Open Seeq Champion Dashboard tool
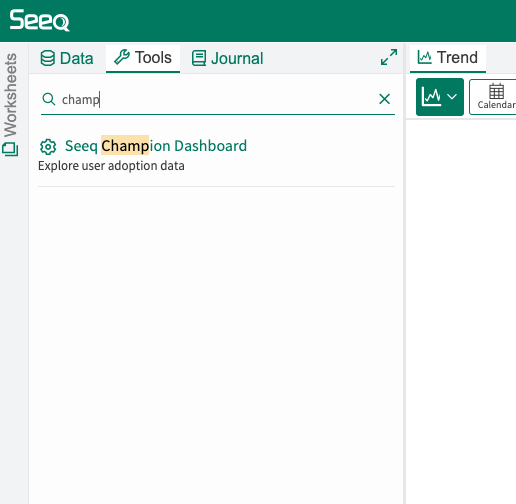The height and width of the screenshot is (504, 516). (156, 146)
